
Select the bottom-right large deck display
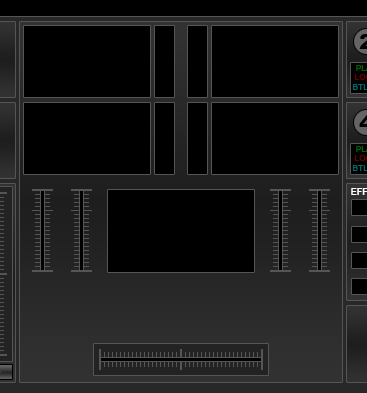(275, 138)
